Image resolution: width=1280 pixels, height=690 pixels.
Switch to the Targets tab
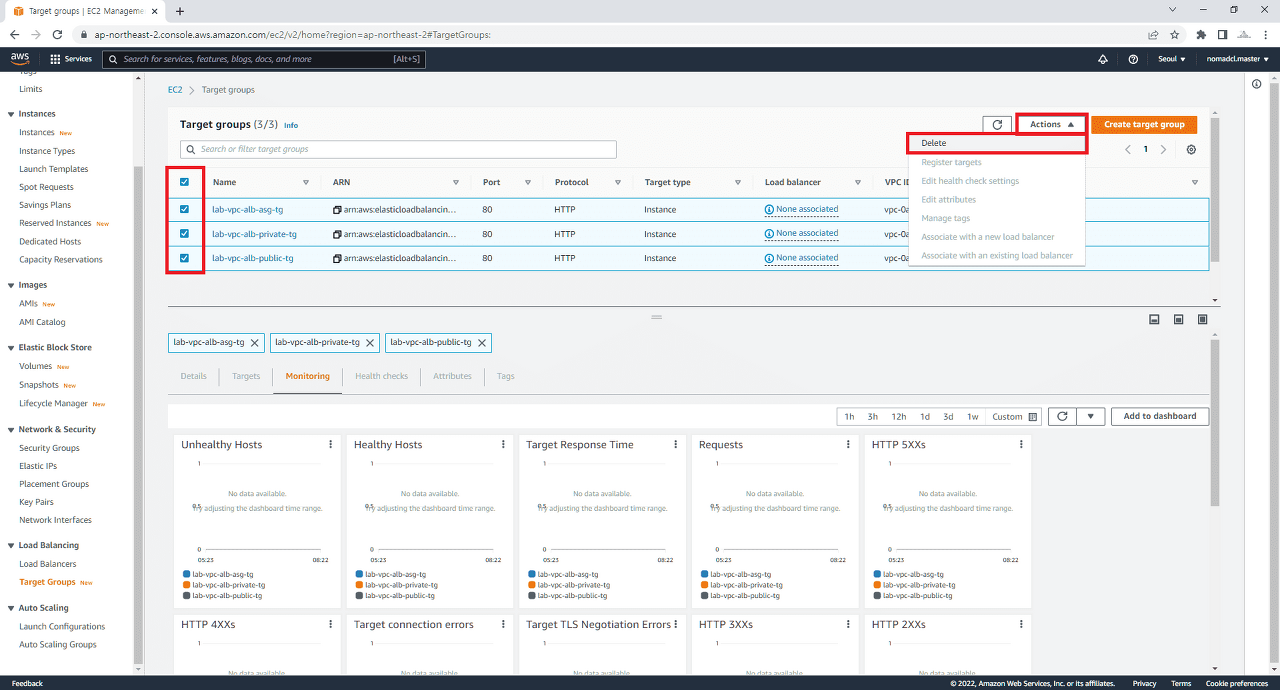pos(246,376)
